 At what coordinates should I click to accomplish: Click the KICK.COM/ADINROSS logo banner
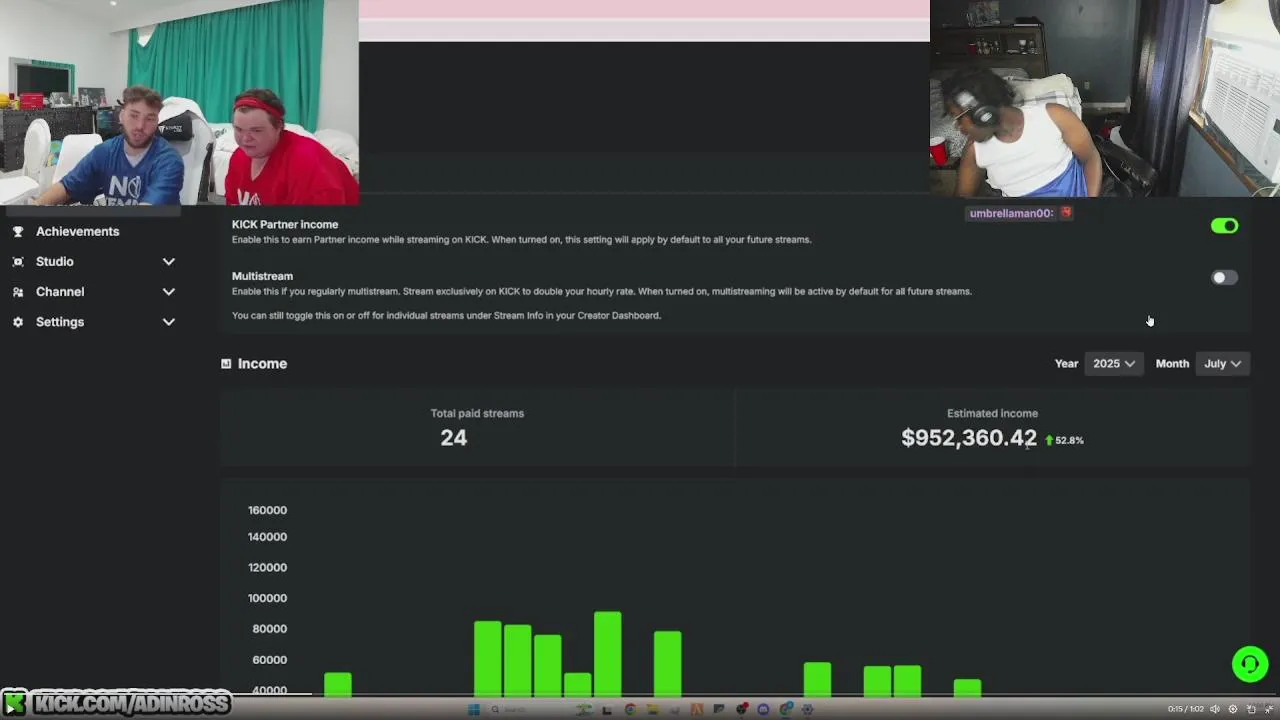pos(118,703)
